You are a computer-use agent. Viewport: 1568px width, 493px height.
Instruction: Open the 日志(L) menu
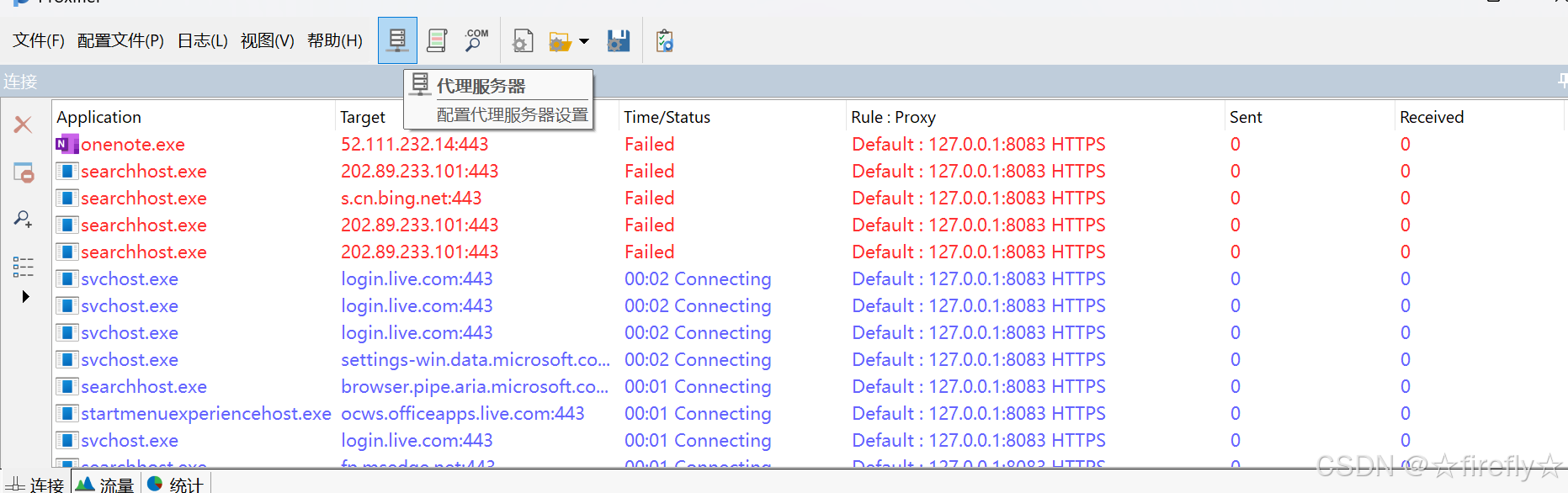tap(202, 40)
